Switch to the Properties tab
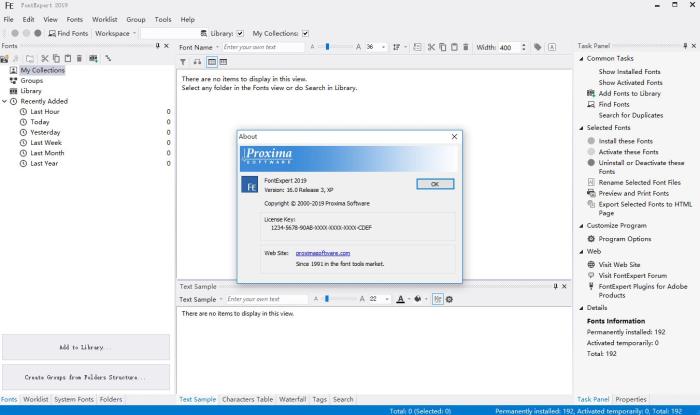This screenshot has height=415, width=700. (x=631, y=399)
